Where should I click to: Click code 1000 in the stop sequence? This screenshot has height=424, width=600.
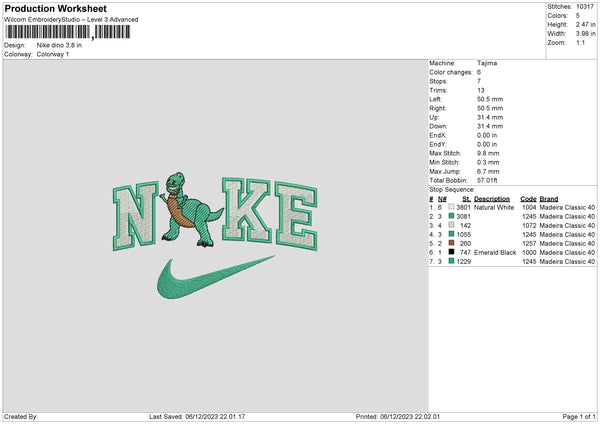pos(529,253)
